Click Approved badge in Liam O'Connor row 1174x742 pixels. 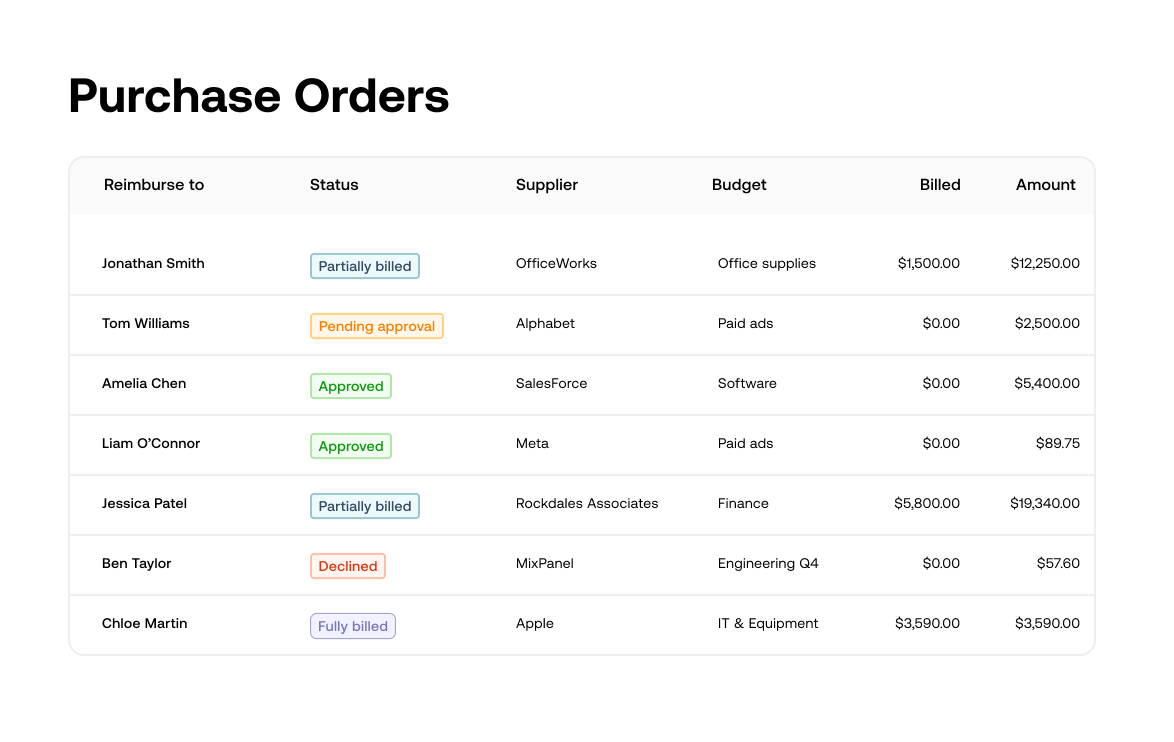coord(350,445)
